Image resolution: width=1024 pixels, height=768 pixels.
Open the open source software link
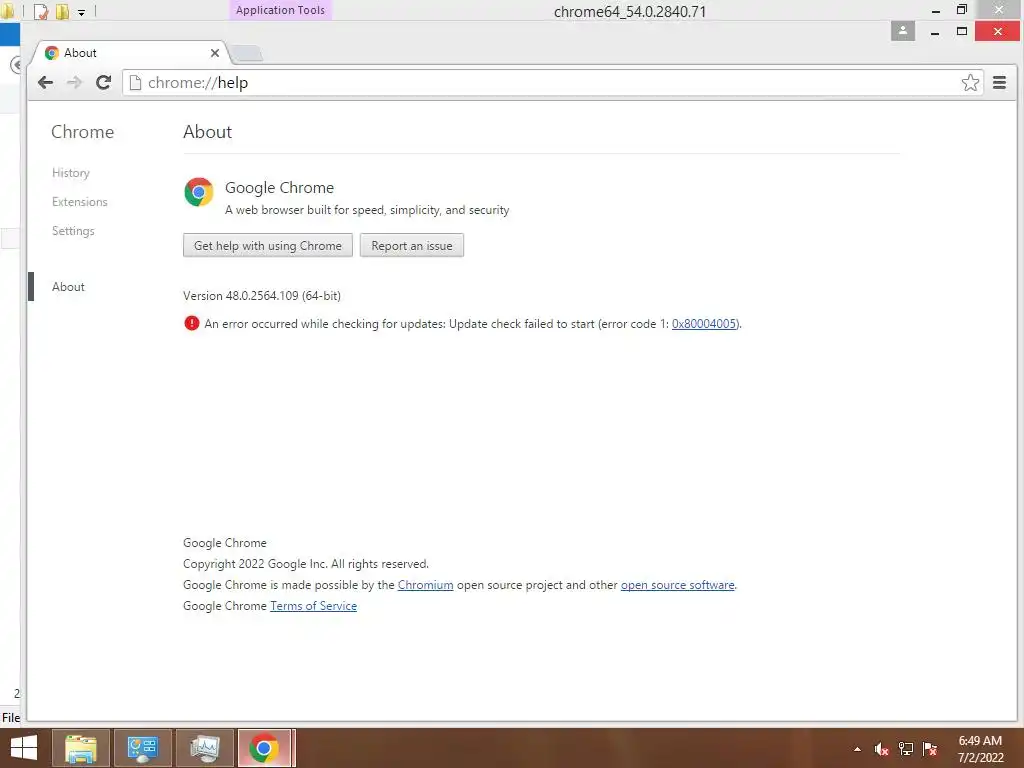[x=677, y=585]
